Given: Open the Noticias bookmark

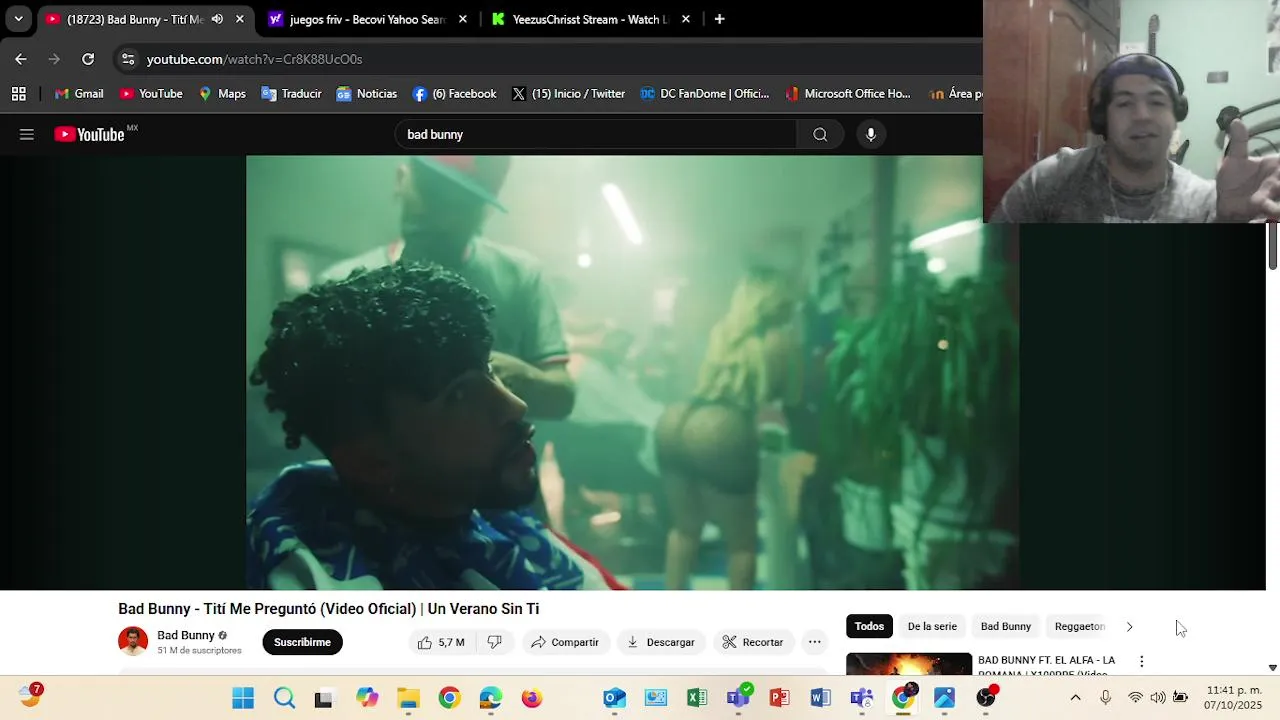Looking at the screenshot, I should (367, 93).
